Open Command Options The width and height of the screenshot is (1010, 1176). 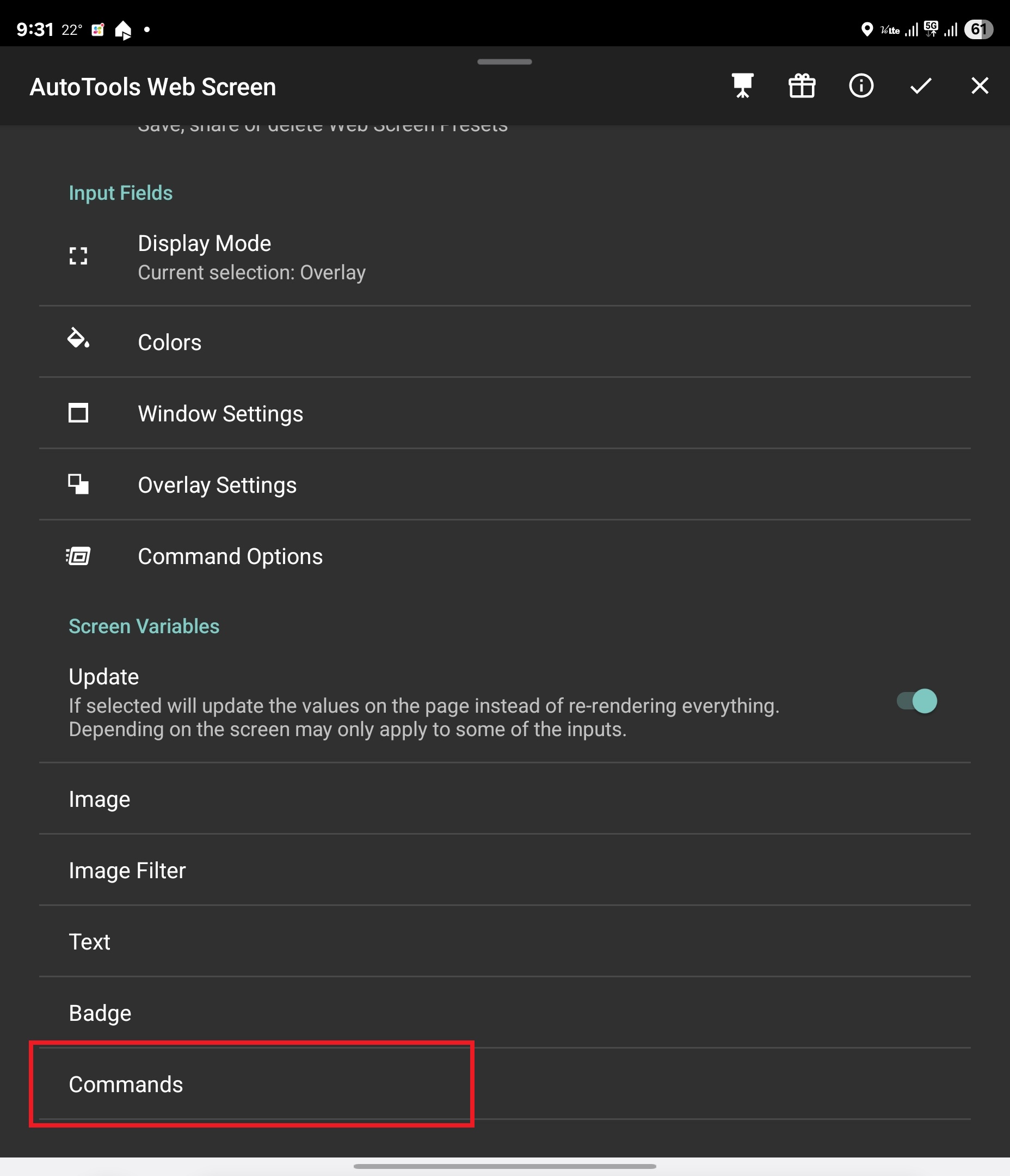coord(504,557)
